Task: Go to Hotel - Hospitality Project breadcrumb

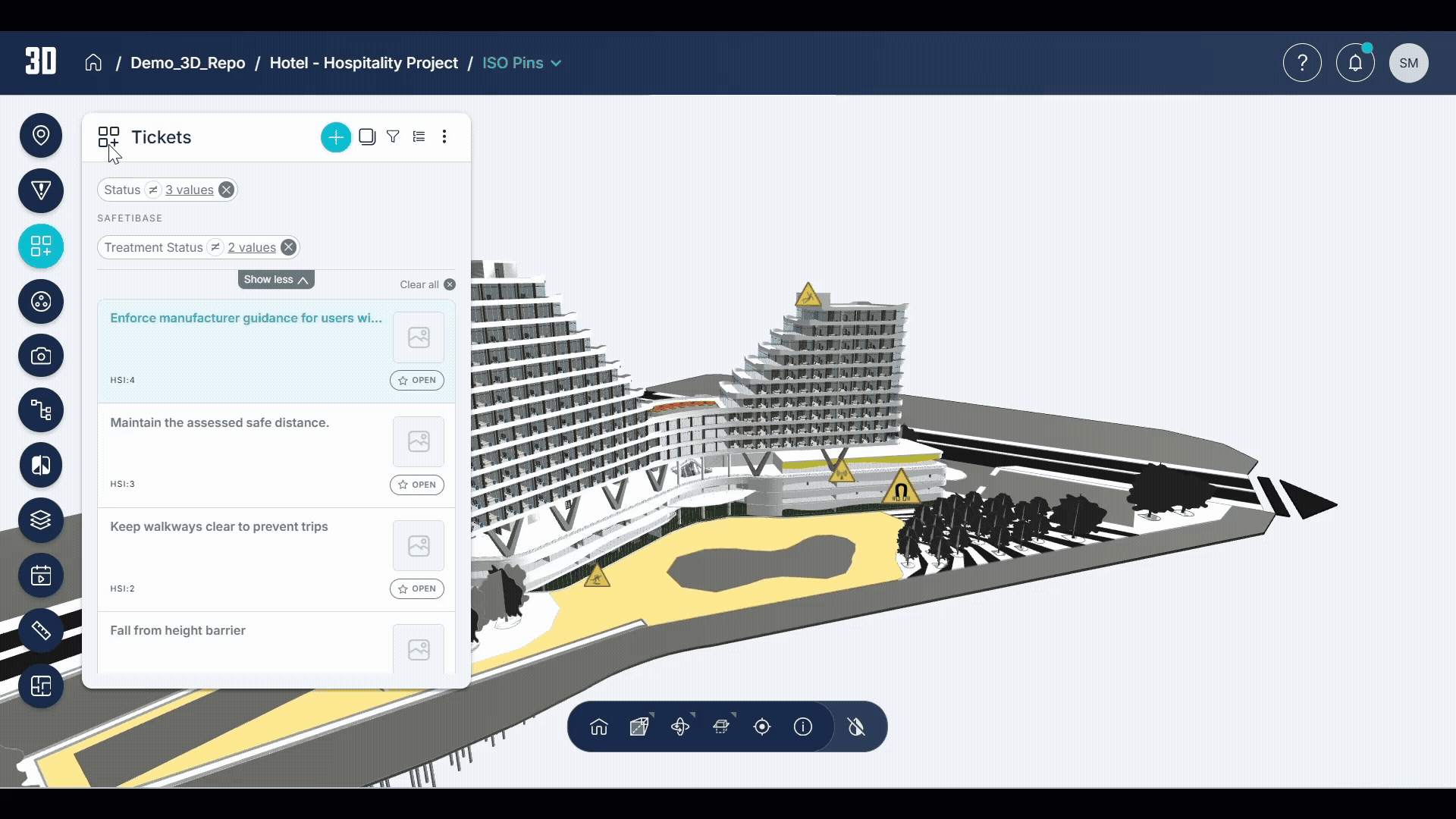Action: [x=364, y=63]
